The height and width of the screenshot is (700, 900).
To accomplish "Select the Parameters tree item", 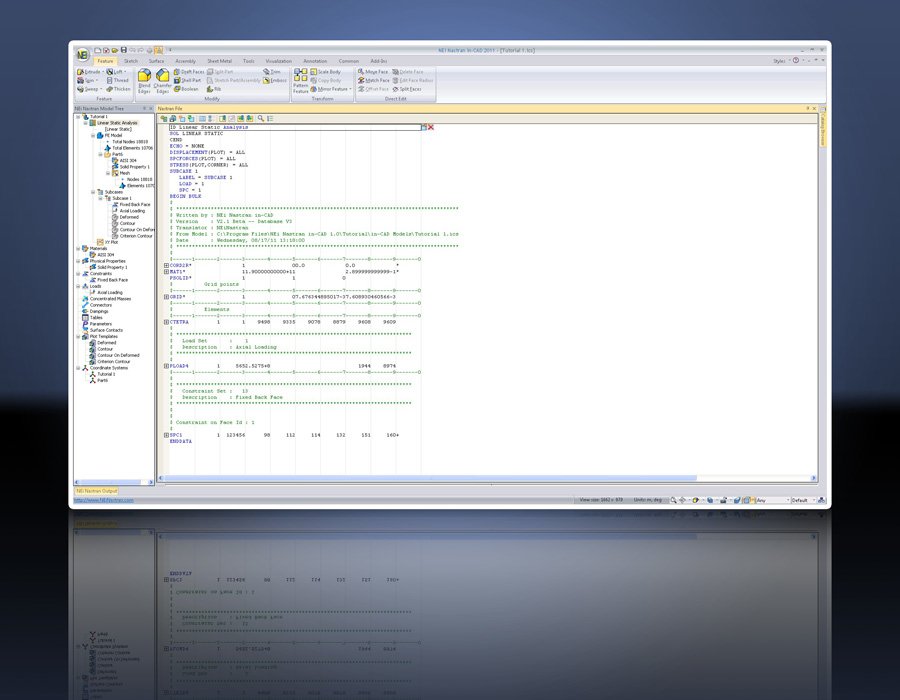I will 100,324.
